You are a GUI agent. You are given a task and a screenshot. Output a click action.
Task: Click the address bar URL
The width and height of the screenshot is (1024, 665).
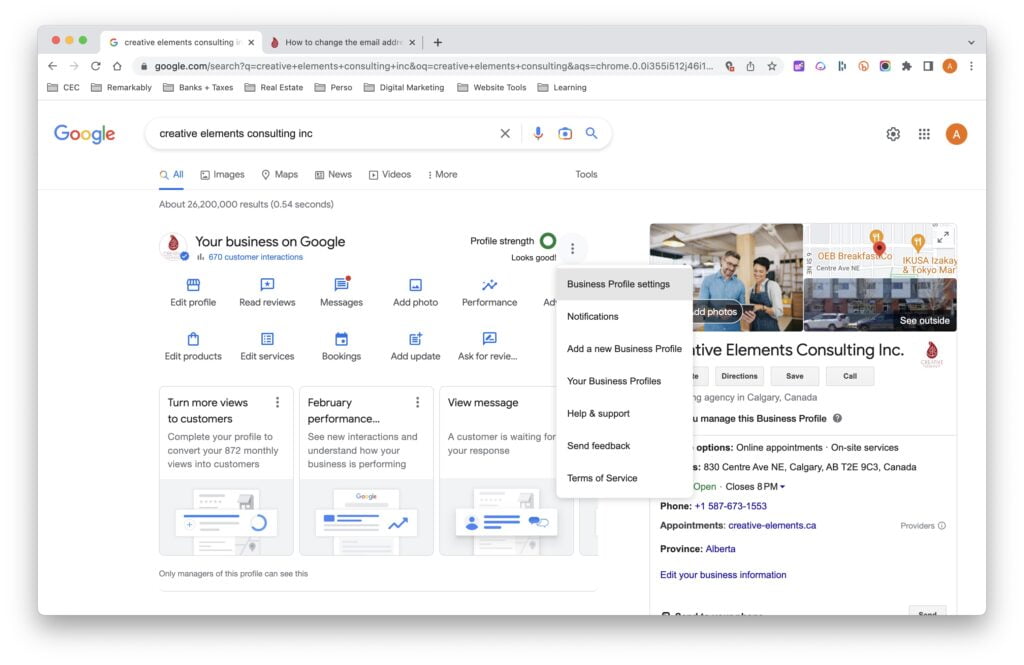point(434,66)
